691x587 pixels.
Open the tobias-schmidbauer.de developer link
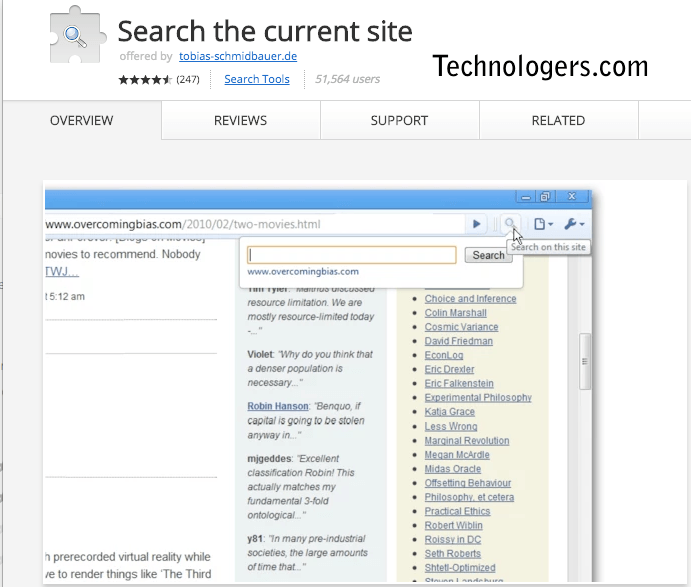click(238, 56)
